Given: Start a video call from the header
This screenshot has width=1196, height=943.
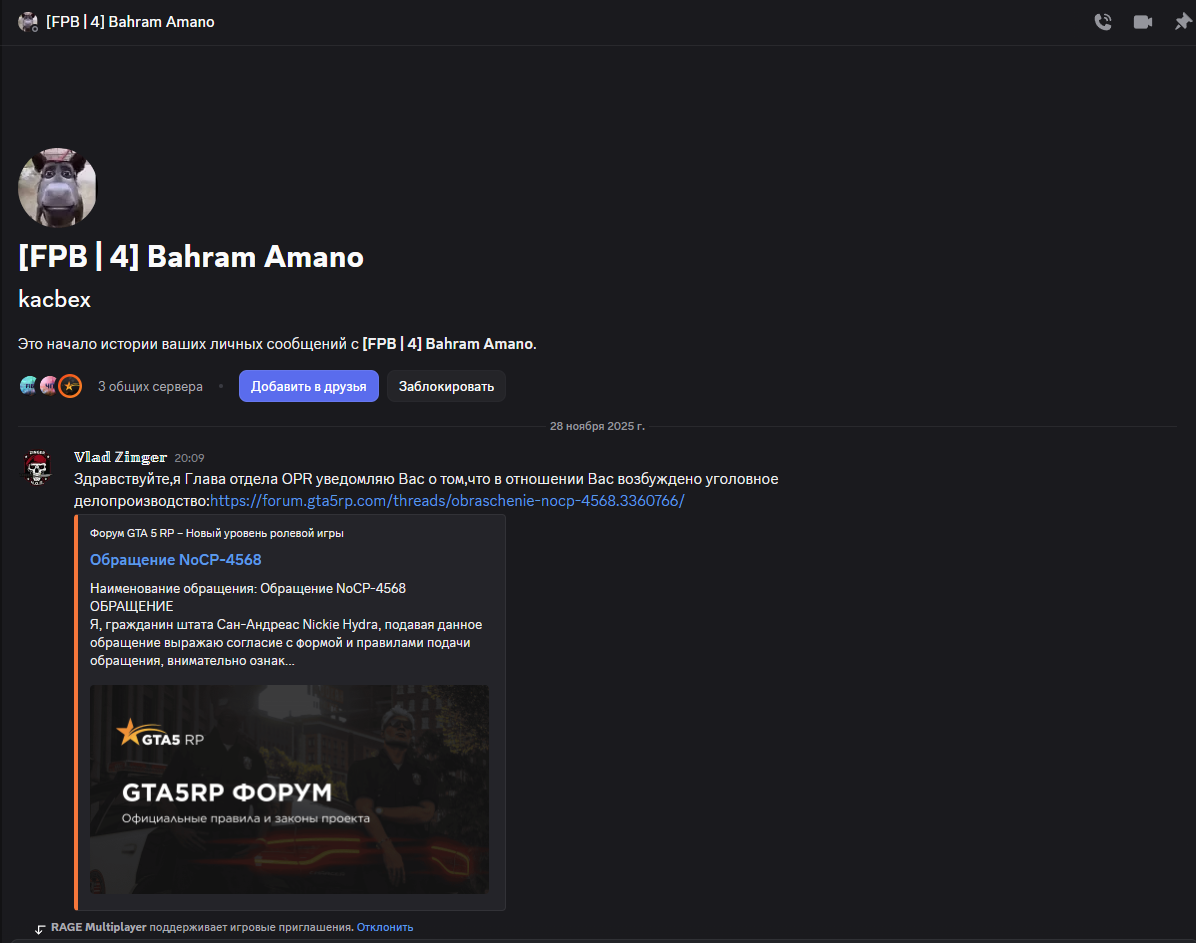Looking at the screenshot, I should coord(1142,20).
